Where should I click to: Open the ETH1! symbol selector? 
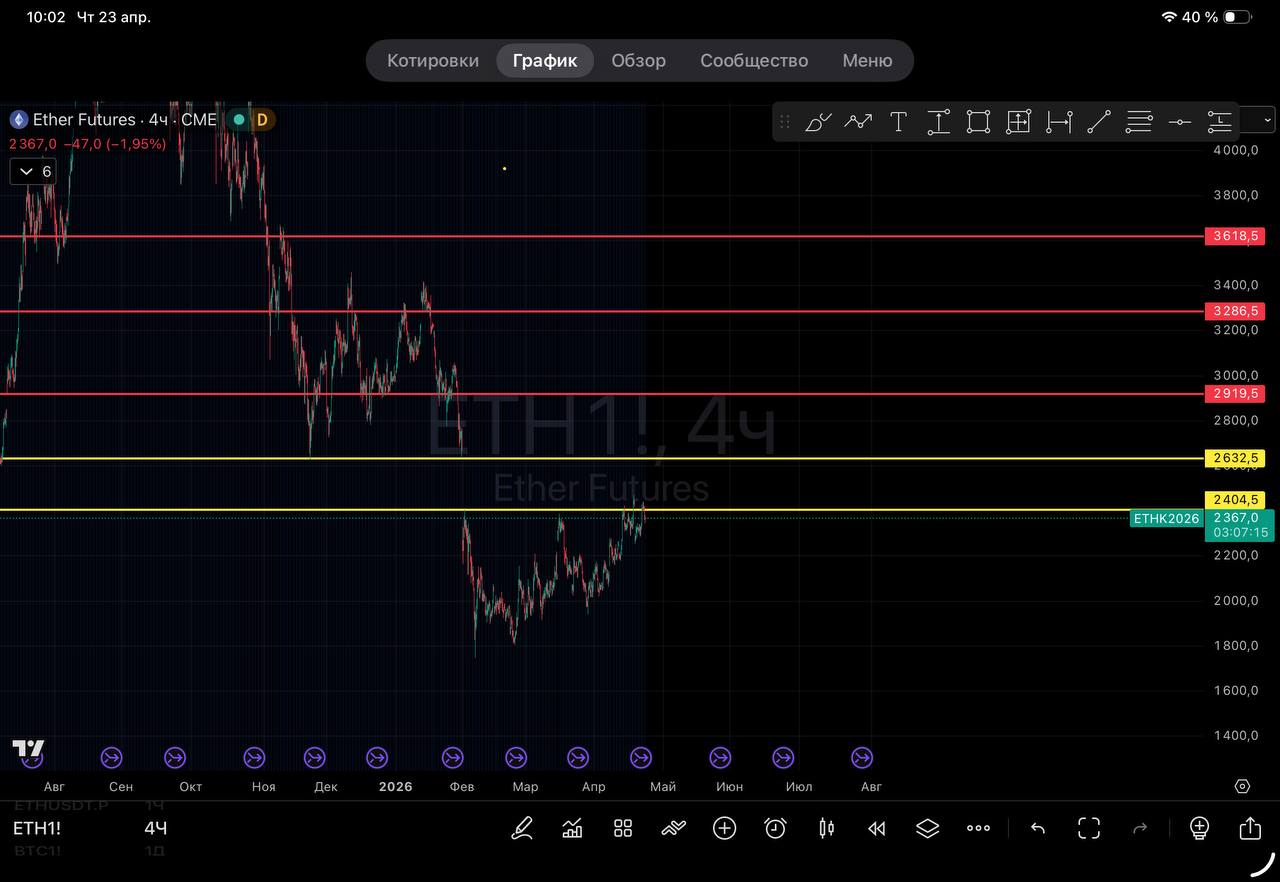click(x=37, y=828)
